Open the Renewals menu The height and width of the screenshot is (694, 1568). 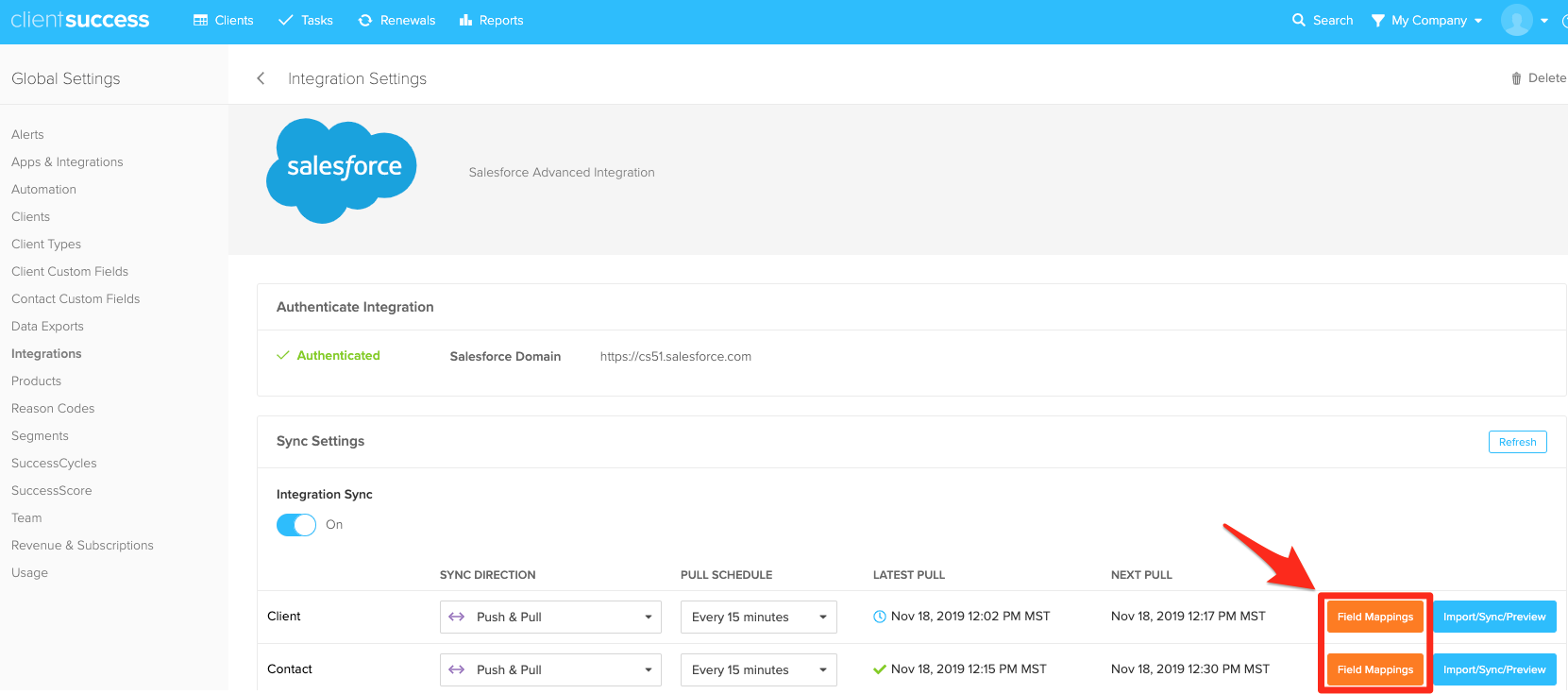(396, 20)
